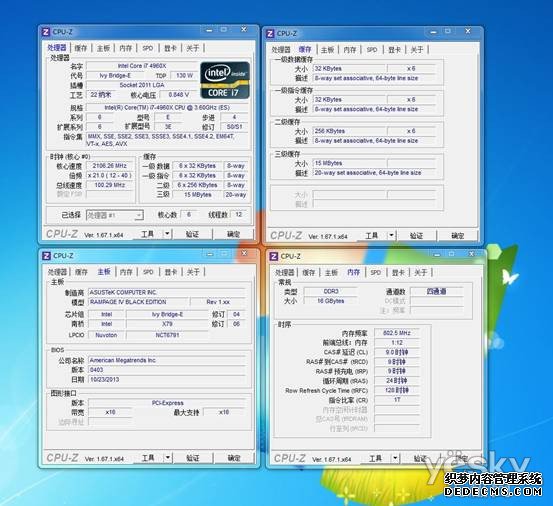The image size is (553, 506).
Task: Click the memory size value '16 GBytes'
Action: point(331,301)
